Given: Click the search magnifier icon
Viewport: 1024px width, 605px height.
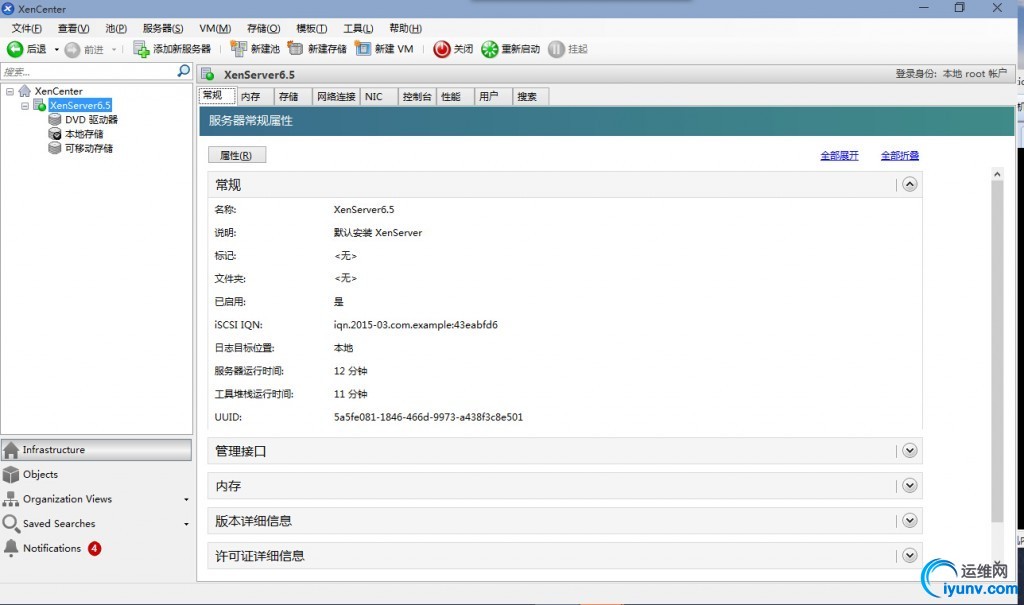Looking at the screenshot, I should pyautogui.click(x=184, y=71).
